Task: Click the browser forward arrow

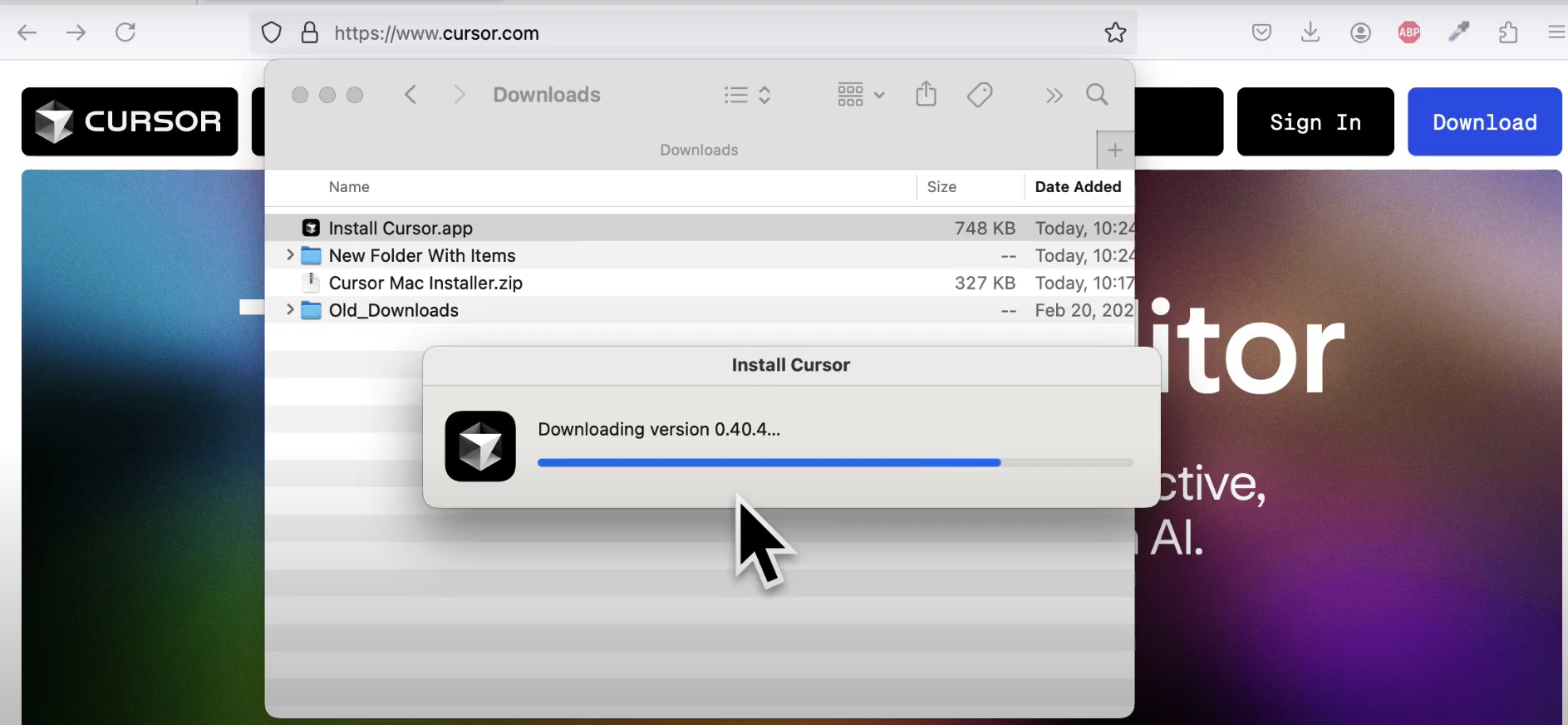Action: tap(76, 33)
